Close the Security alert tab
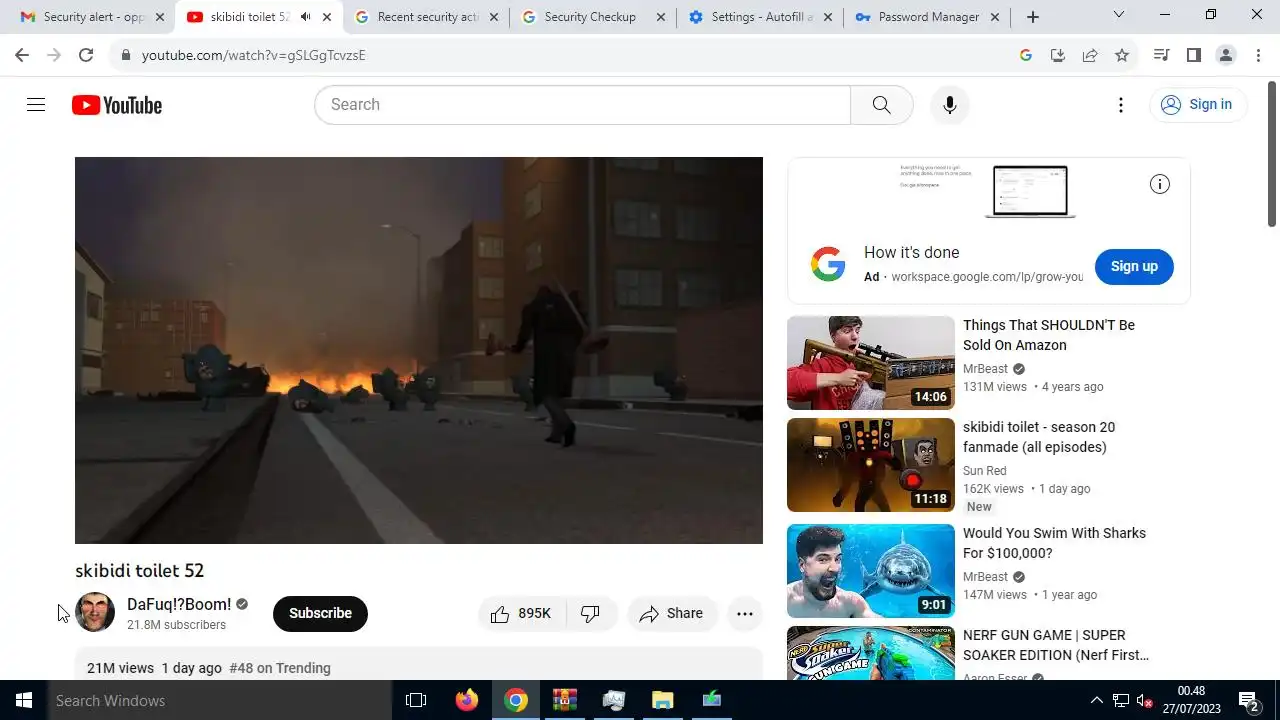 coord(159,17)
